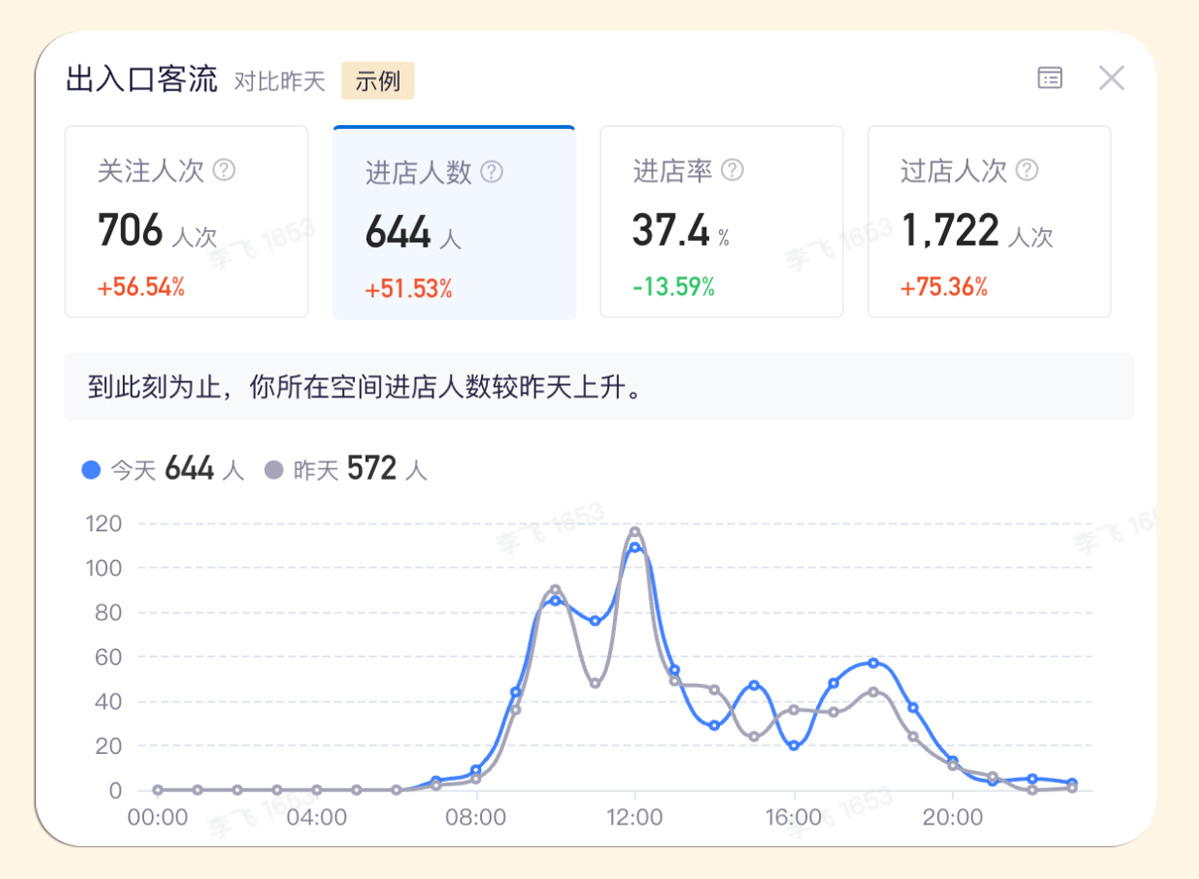Click help icon next to 进店人数
This screenshot has width=1199, height=879.
coord(491,171)
